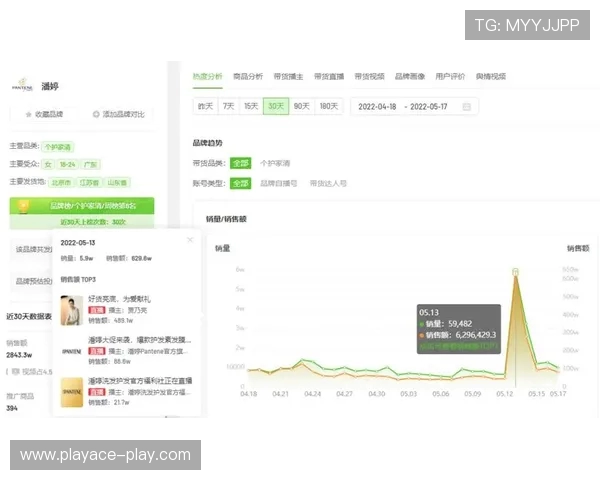The height and width of the screenshot is (480, 600).
Task: Click the start date 2022-04-18
Action: pos(377,107)
